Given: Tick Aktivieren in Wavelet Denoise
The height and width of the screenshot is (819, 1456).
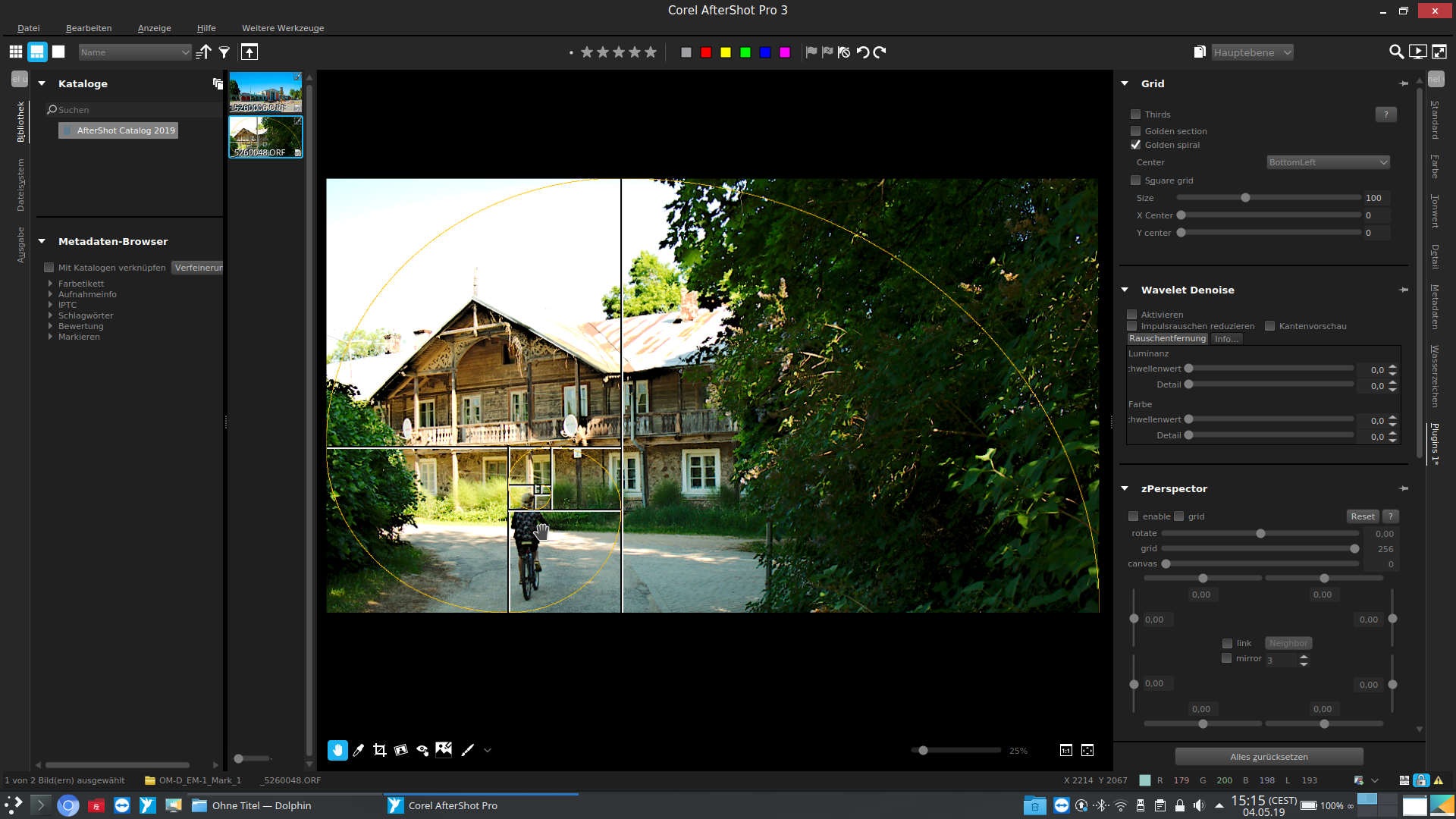Looking at the screenshot, I should pyautogui.click(x=1132, y=315).
